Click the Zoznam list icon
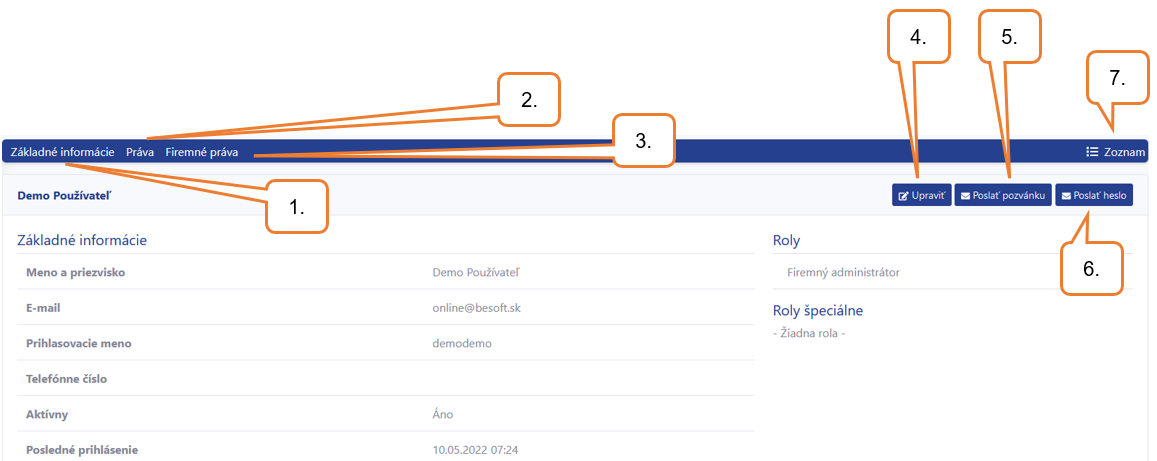Viewport: 1157px width, 461px height. 1093,153
